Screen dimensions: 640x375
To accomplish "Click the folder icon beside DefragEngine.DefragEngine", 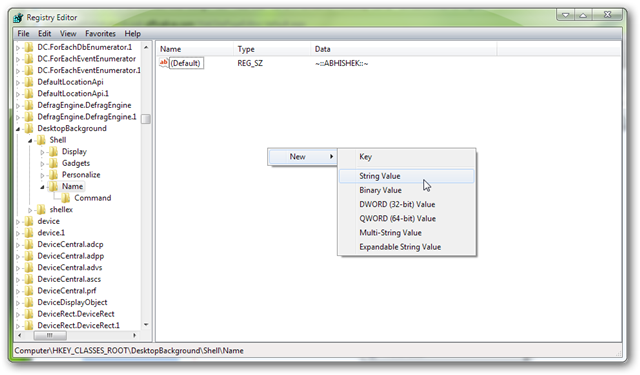I will click(x=29, y=105).
